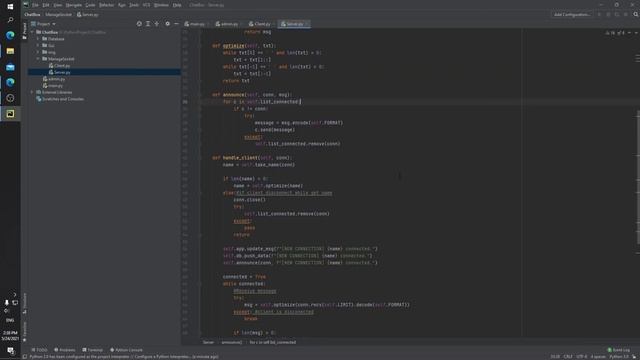Open the Help menu
This screenshot has width=640, height=360.
[177, 5]
